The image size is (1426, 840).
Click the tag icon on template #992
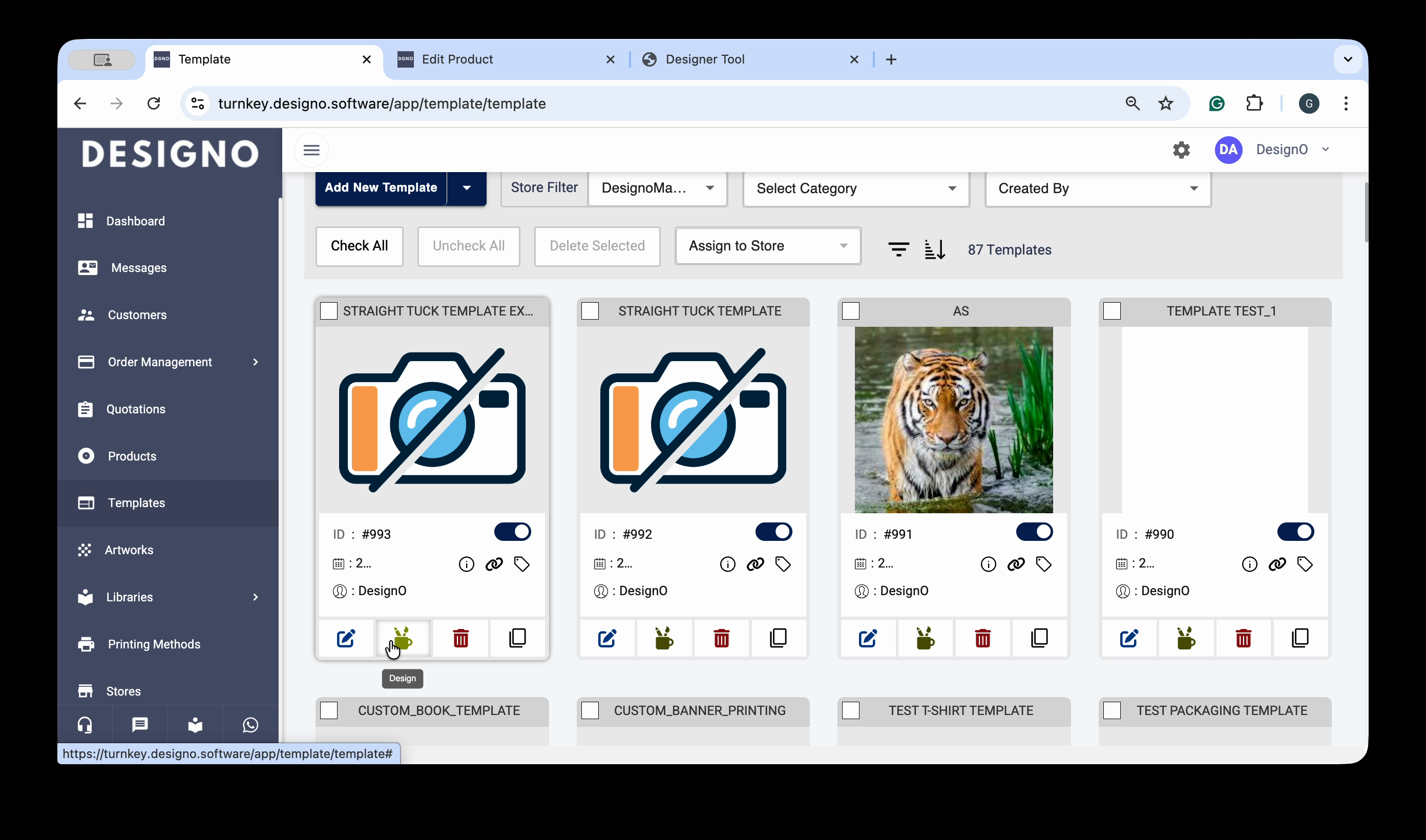(783, 564)
